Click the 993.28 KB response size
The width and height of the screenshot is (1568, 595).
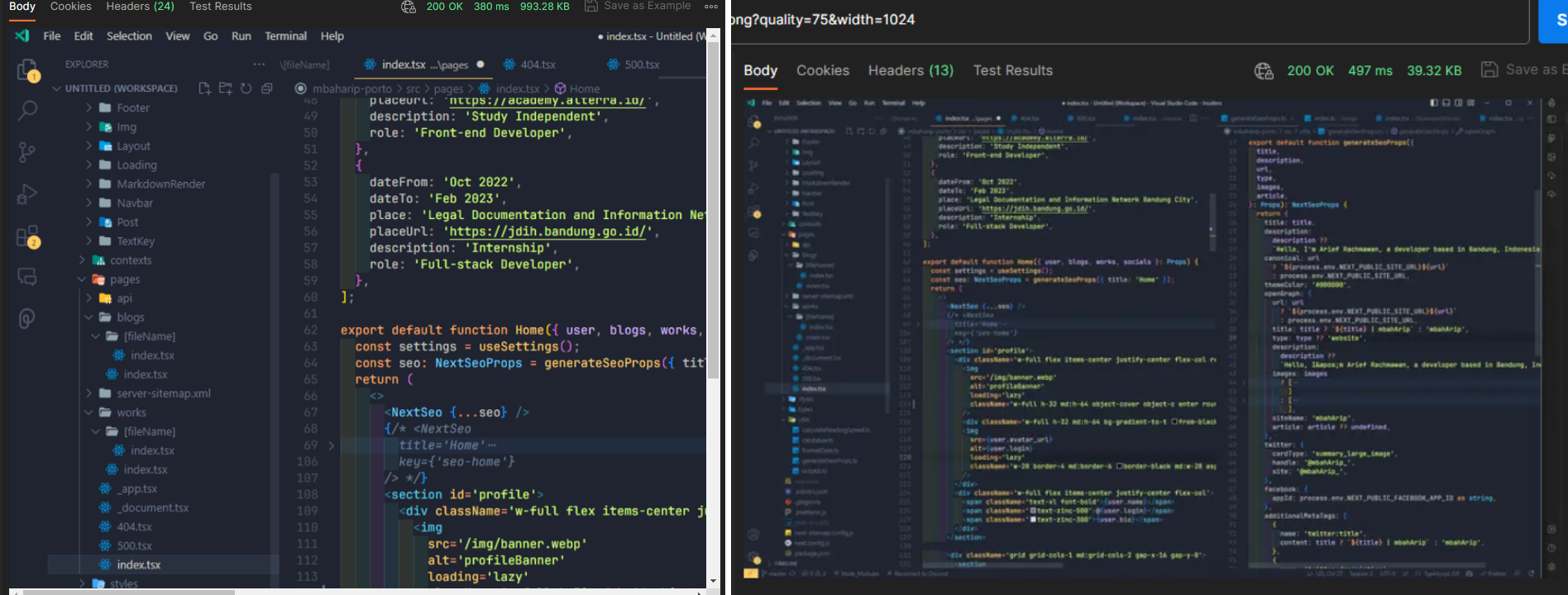tap(544, 7)
